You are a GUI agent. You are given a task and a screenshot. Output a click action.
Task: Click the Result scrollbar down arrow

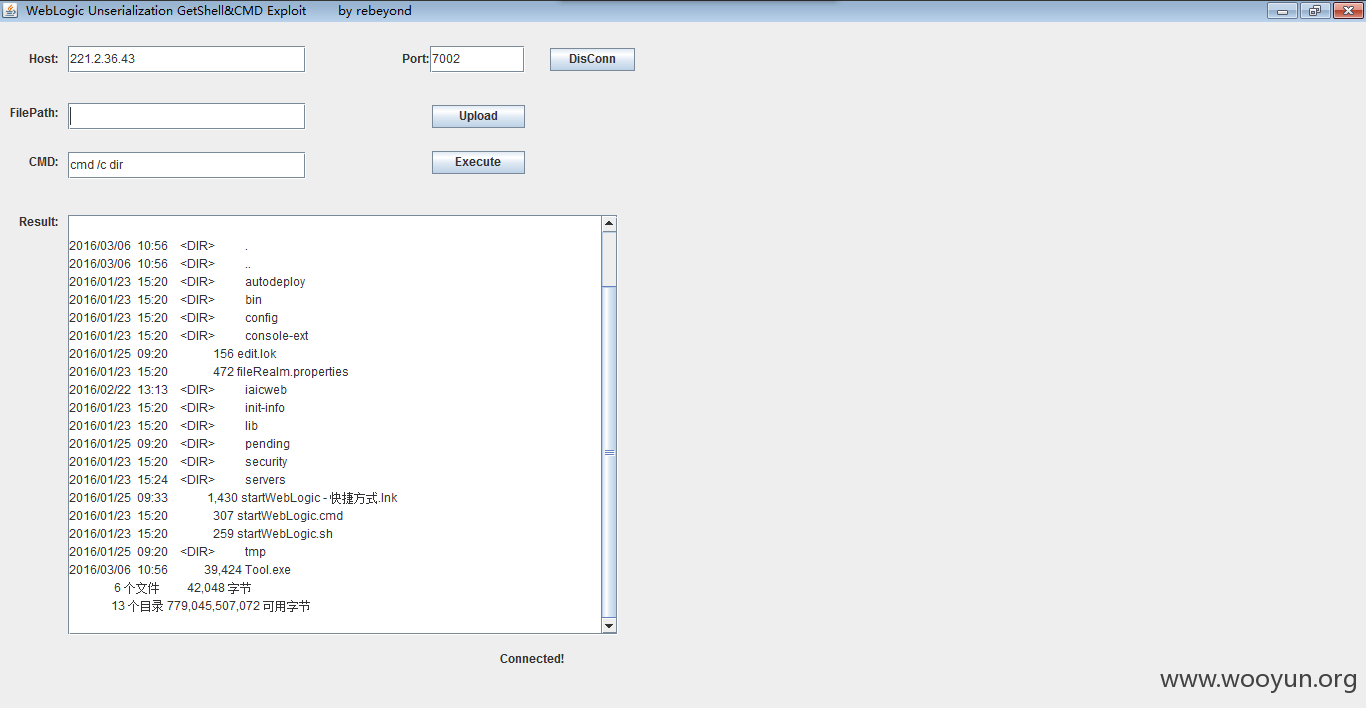click(609, 626)
